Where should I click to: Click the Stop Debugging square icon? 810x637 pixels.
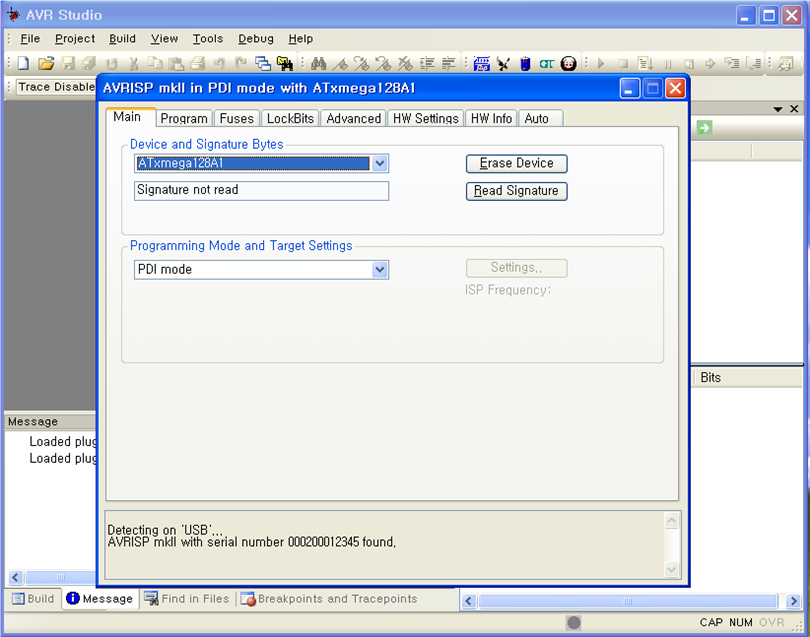pos(623,64)
